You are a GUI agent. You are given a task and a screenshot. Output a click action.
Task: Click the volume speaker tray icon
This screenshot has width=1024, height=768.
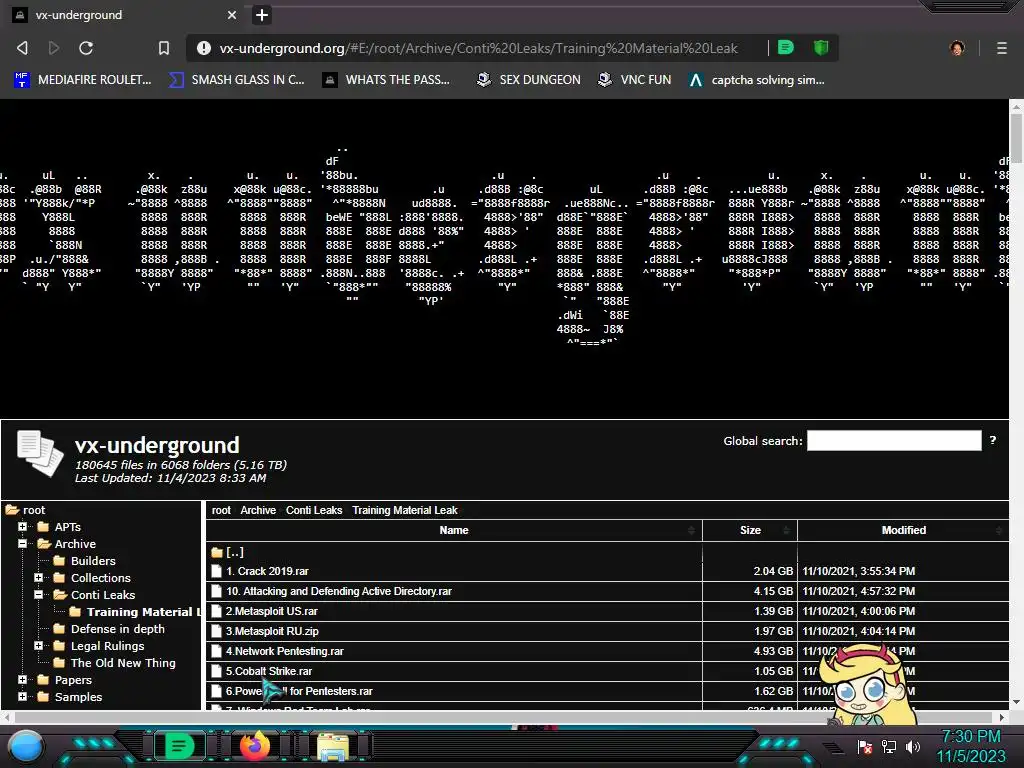pyautogui.click(x=912, y=746)
